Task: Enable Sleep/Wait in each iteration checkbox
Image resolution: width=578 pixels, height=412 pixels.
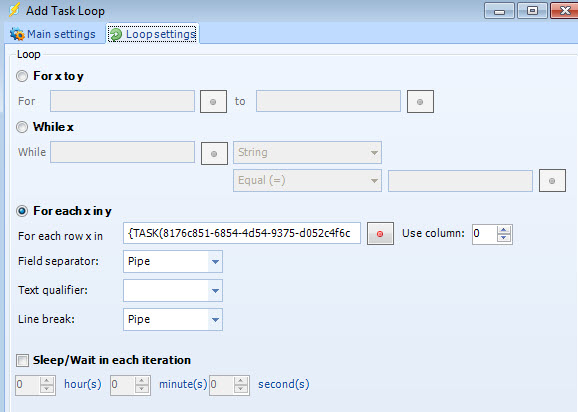Action: coord(22,360)
